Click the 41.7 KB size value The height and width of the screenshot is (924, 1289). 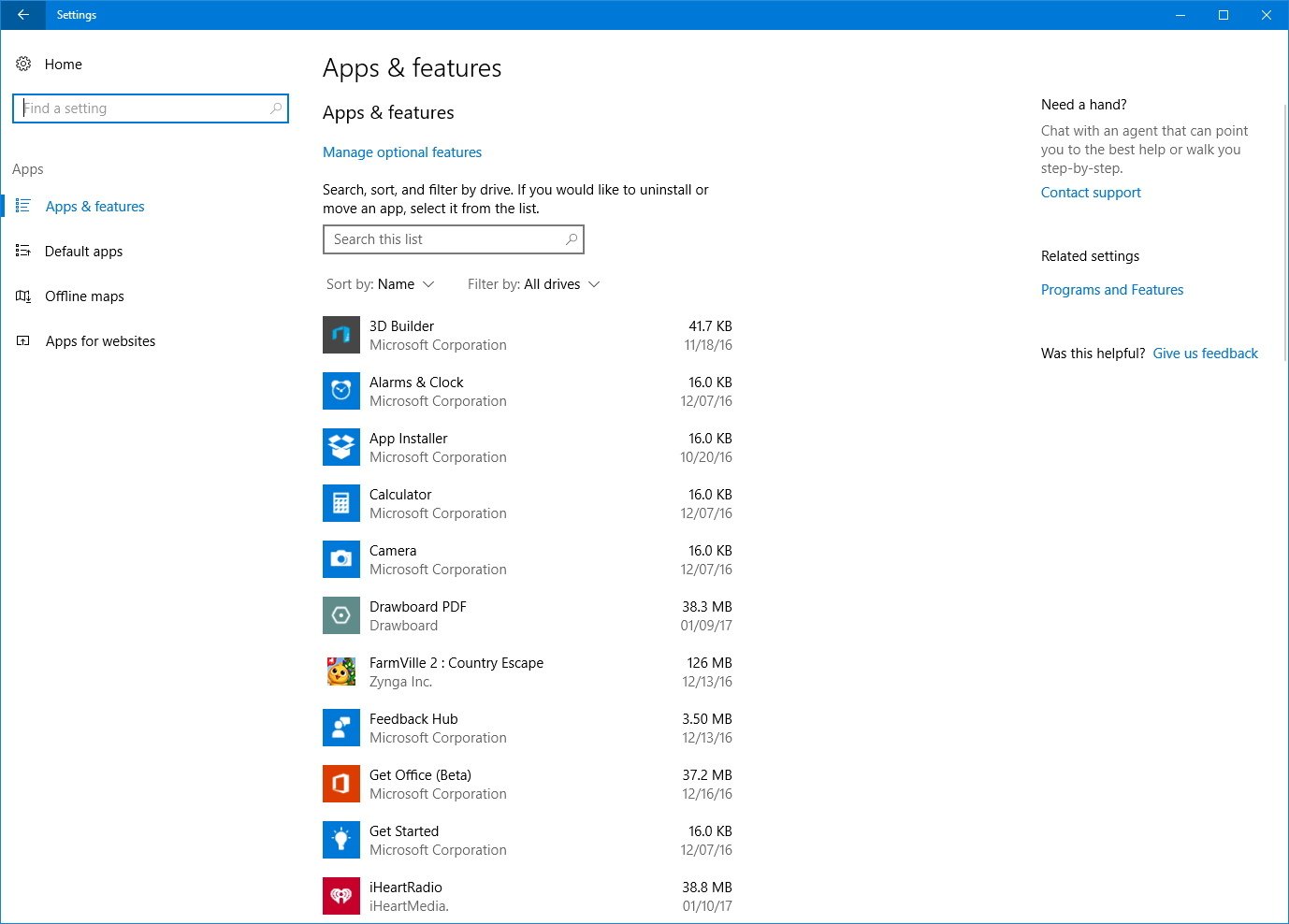point(710,326)
